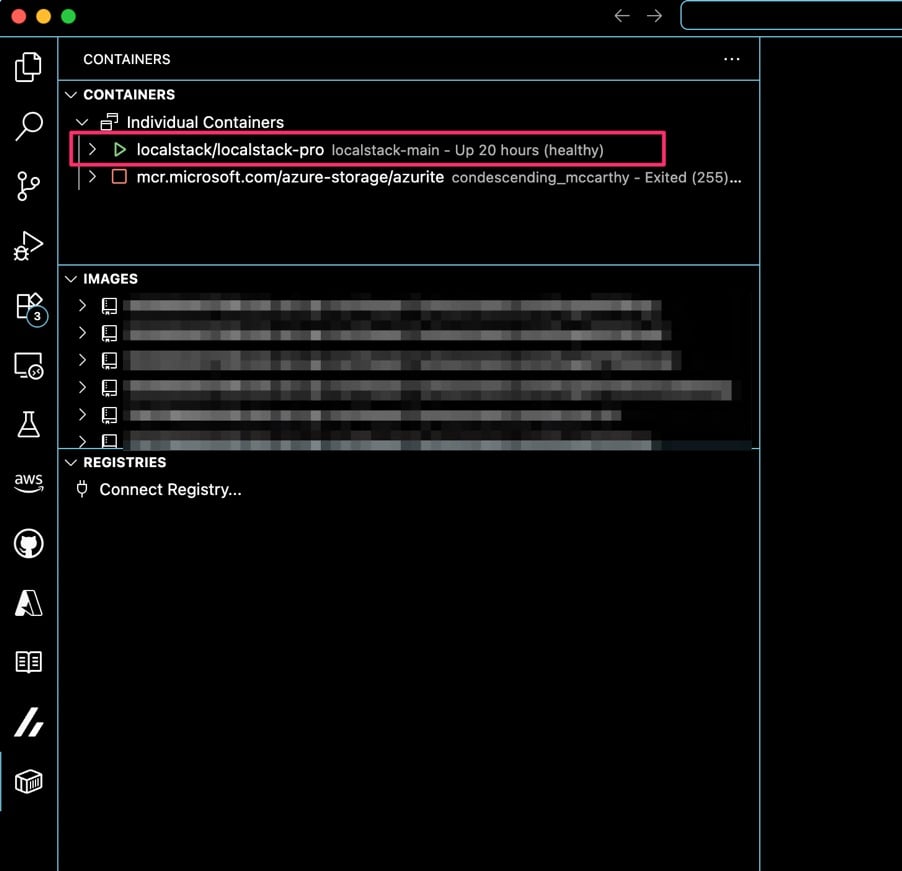Open the Source Control view
Viewport: 902px width, 871px height.
click(28, 186)
